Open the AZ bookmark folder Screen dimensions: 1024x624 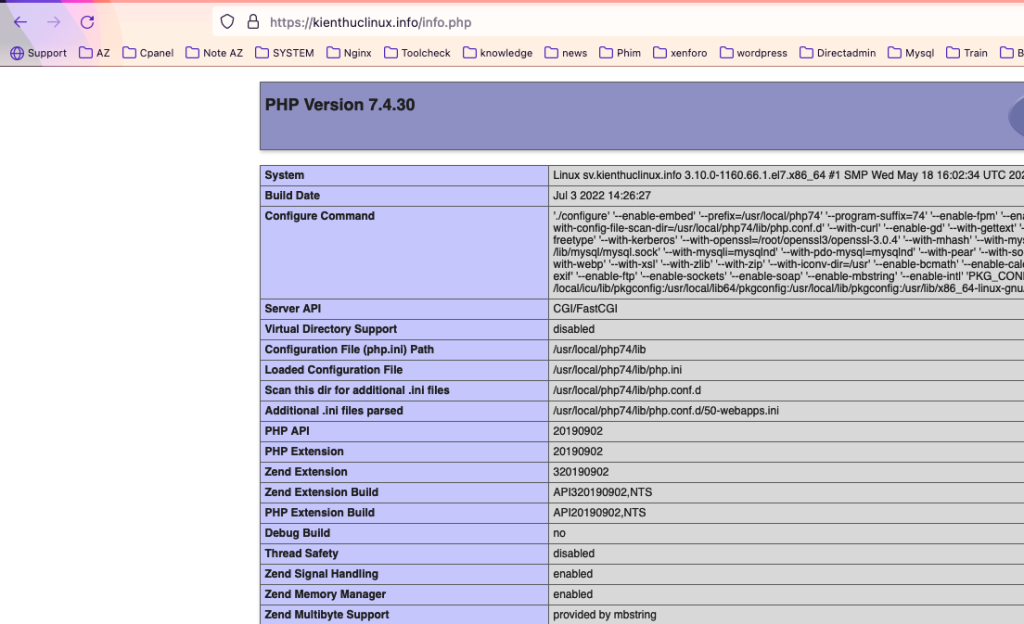click(95, 53)
